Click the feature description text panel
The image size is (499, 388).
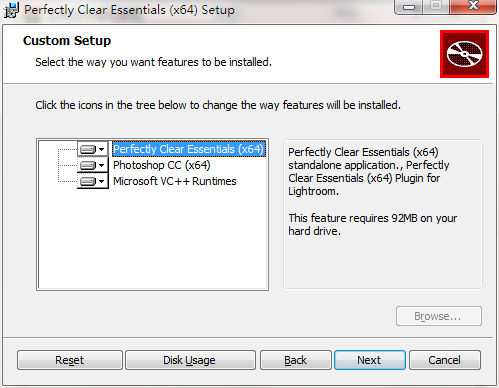point(383,214)
